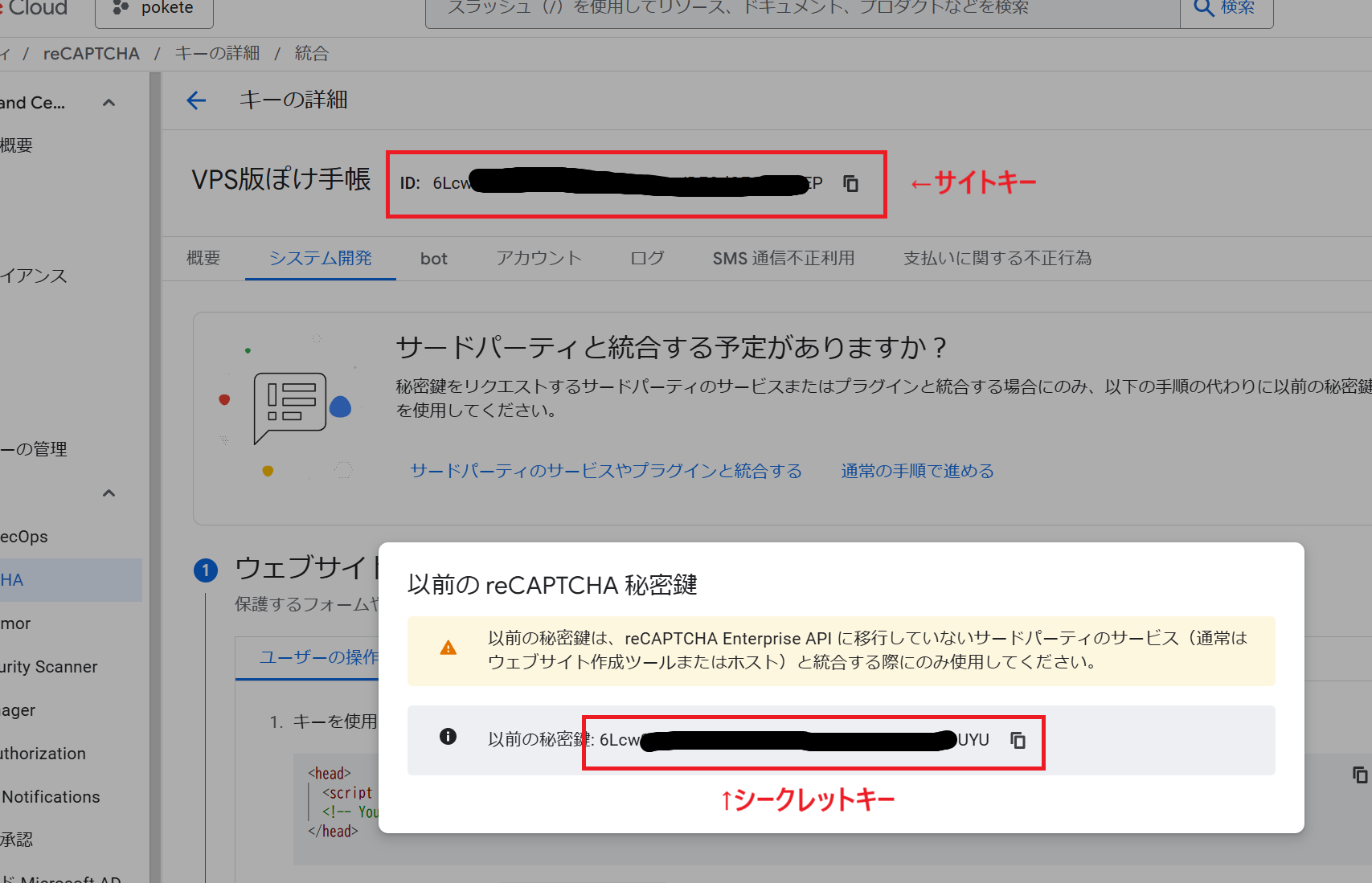Open the urity Scanner sidebar item

49,667
